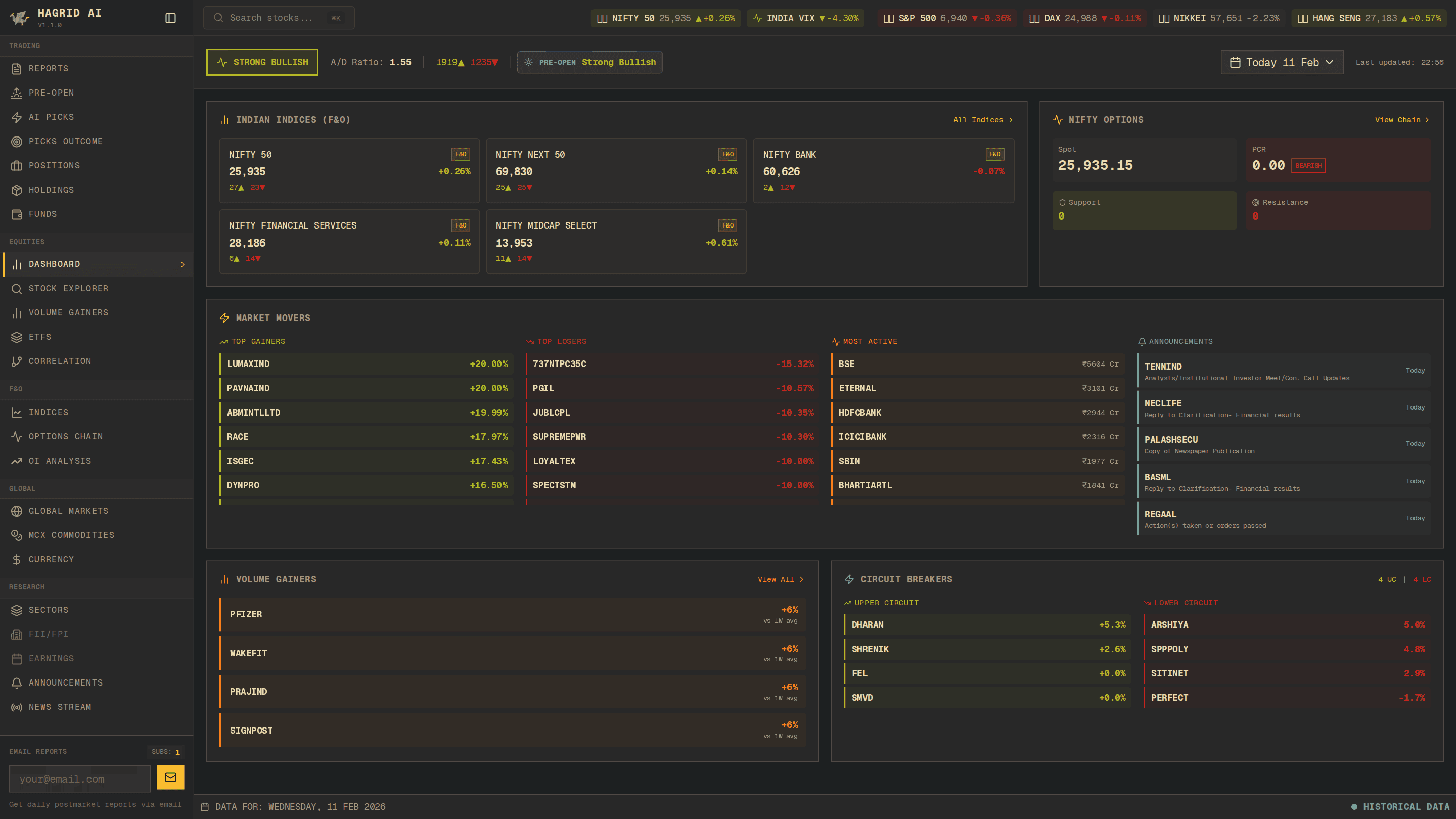Collapse the sidebar with panel toggle

[x=170, y=18]
